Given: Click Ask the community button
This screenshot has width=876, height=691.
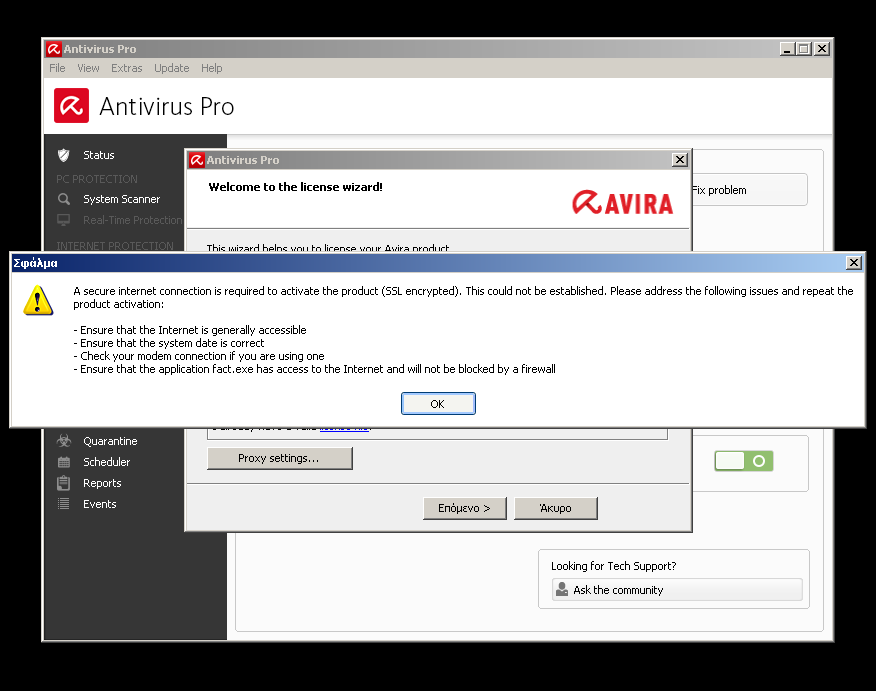Looking at the screenshot, I should click(677, 590).
